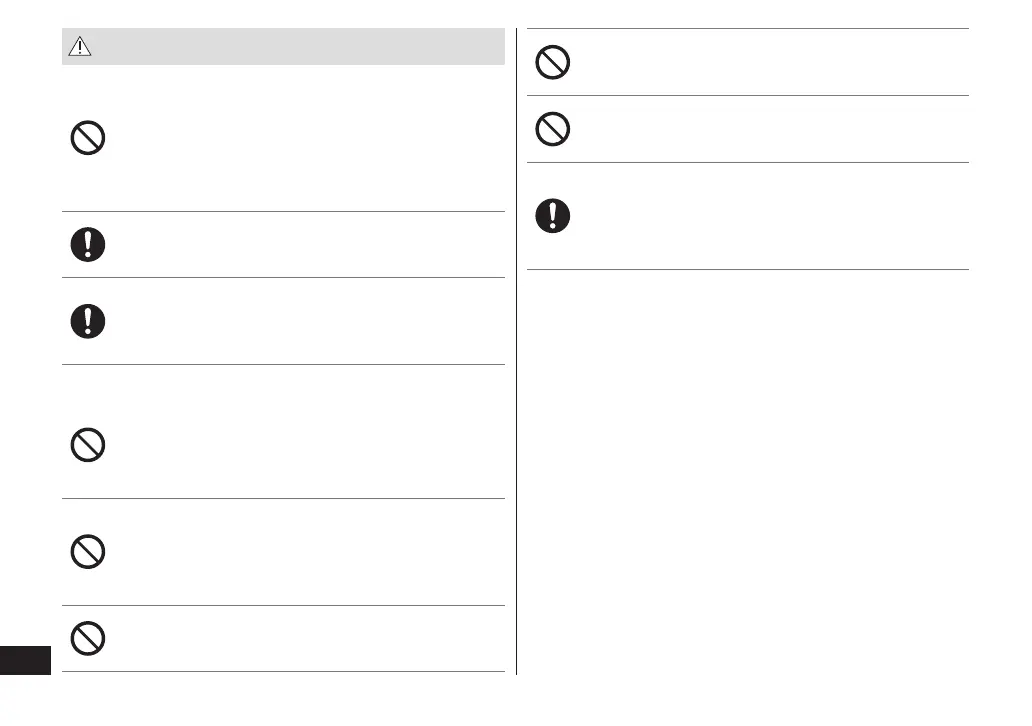Click the black page tab at the bottom-left edge

pyautogui.click(x=25, y=661)
